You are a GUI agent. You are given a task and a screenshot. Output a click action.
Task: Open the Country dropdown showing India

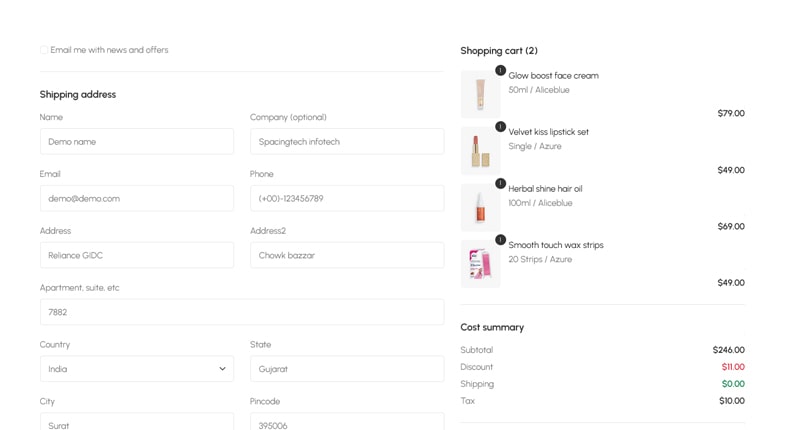pyautogui.click(x=136, y=369)
